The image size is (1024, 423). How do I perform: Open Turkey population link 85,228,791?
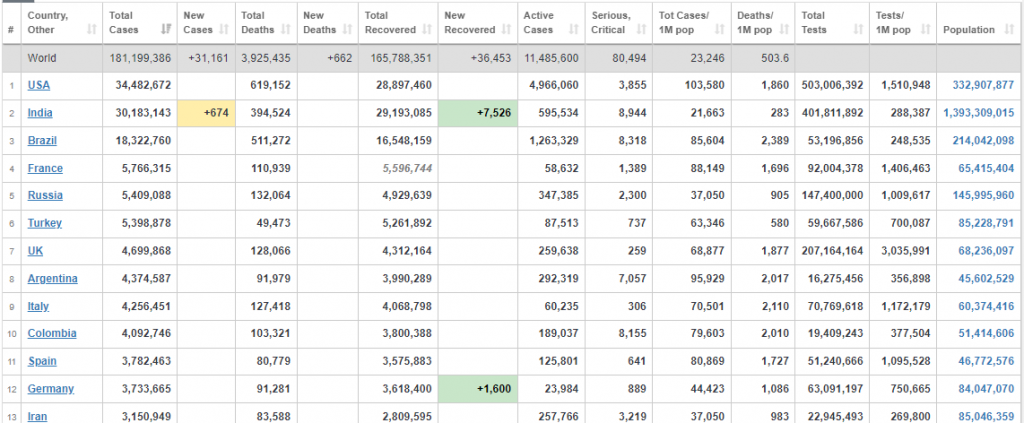987,223
